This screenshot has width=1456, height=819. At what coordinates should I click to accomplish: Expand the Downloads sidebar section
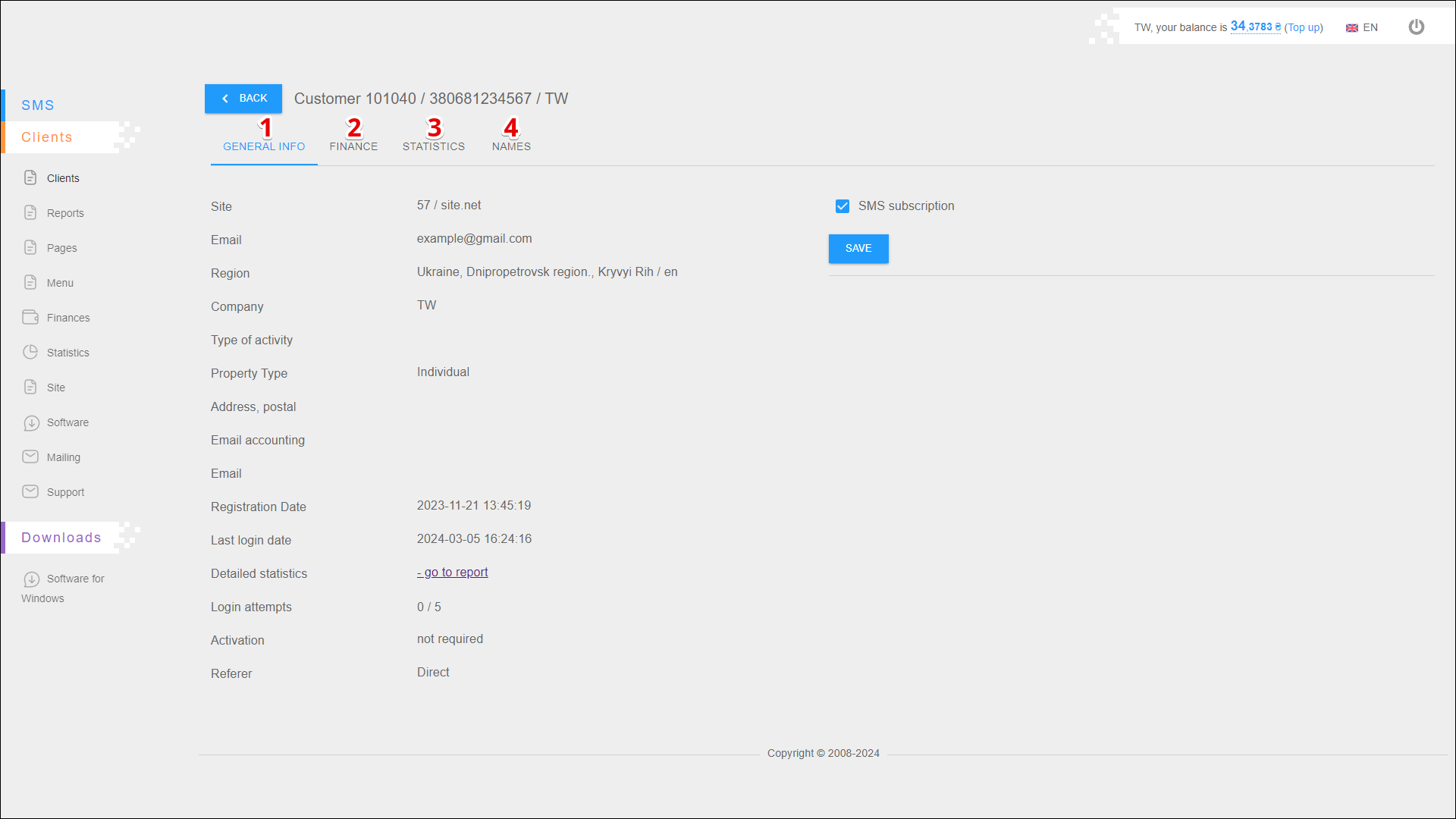click(61, 538)
